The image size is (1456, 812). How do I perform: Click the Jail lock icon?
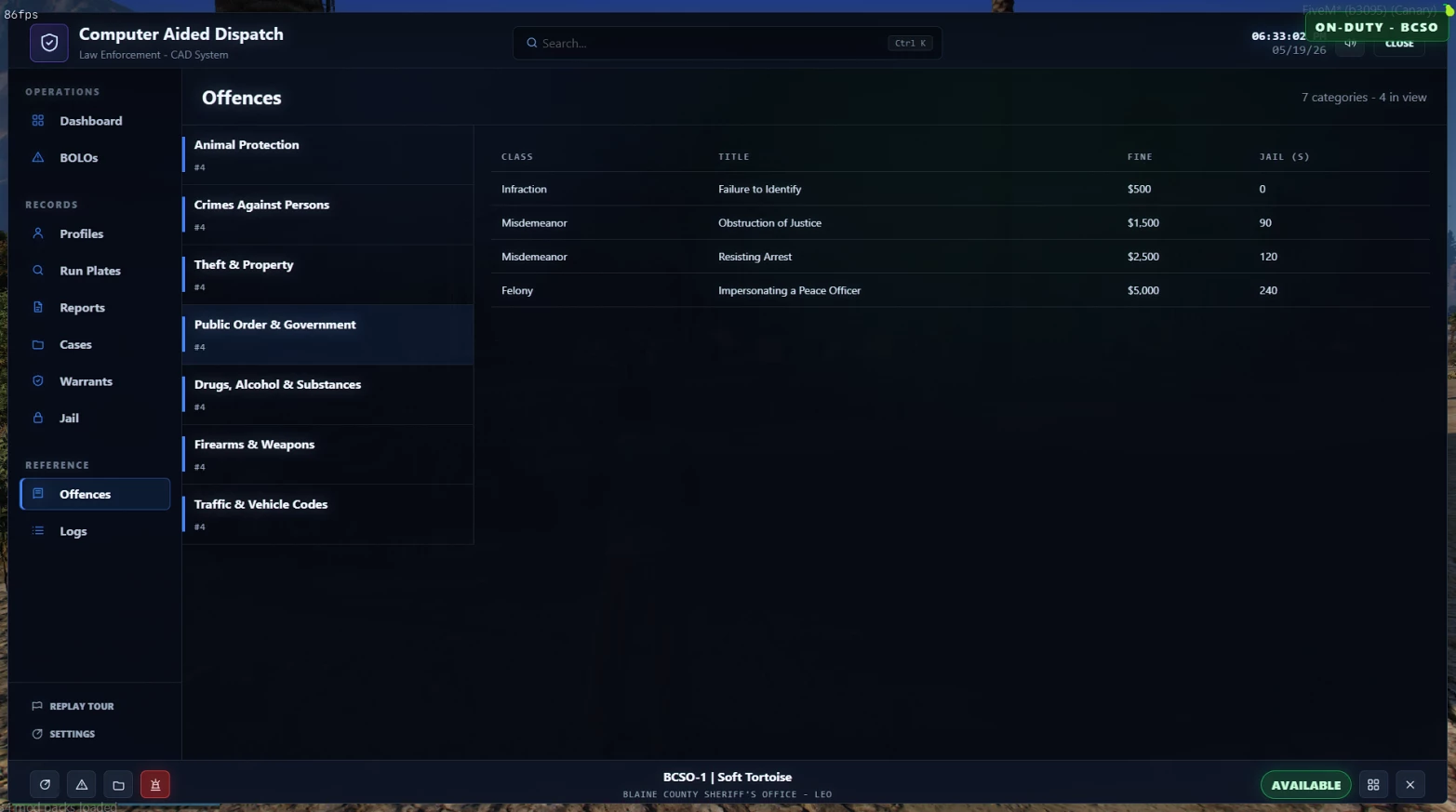click(x=38, y=418)
